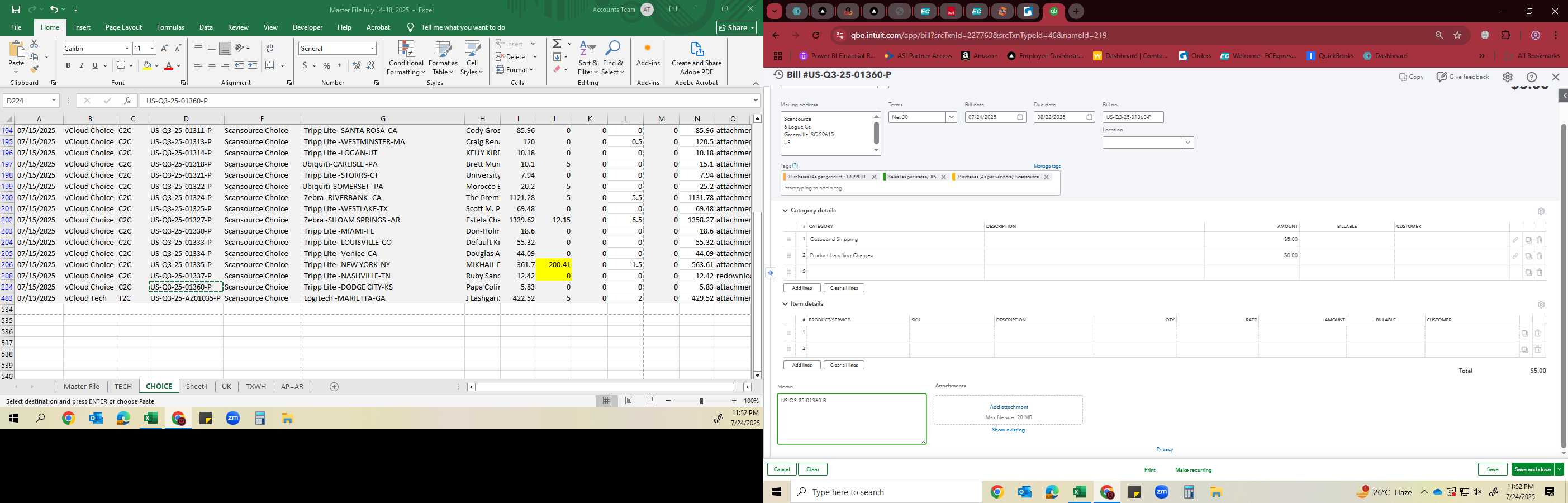Reload the QuickBooks page in Chrome
The height and width of the screenshot is (503, 1568).
pos(816,35)
